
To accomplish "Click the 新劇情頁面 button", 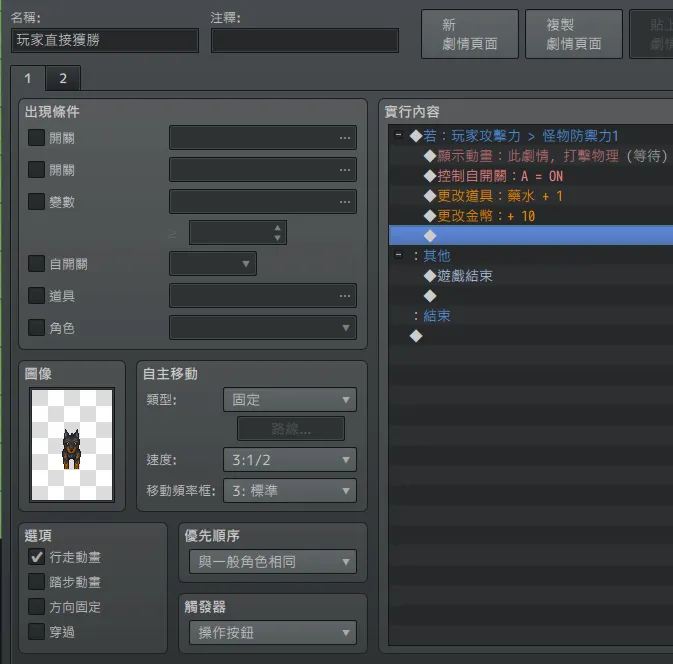I will click(x=470, y=35).
